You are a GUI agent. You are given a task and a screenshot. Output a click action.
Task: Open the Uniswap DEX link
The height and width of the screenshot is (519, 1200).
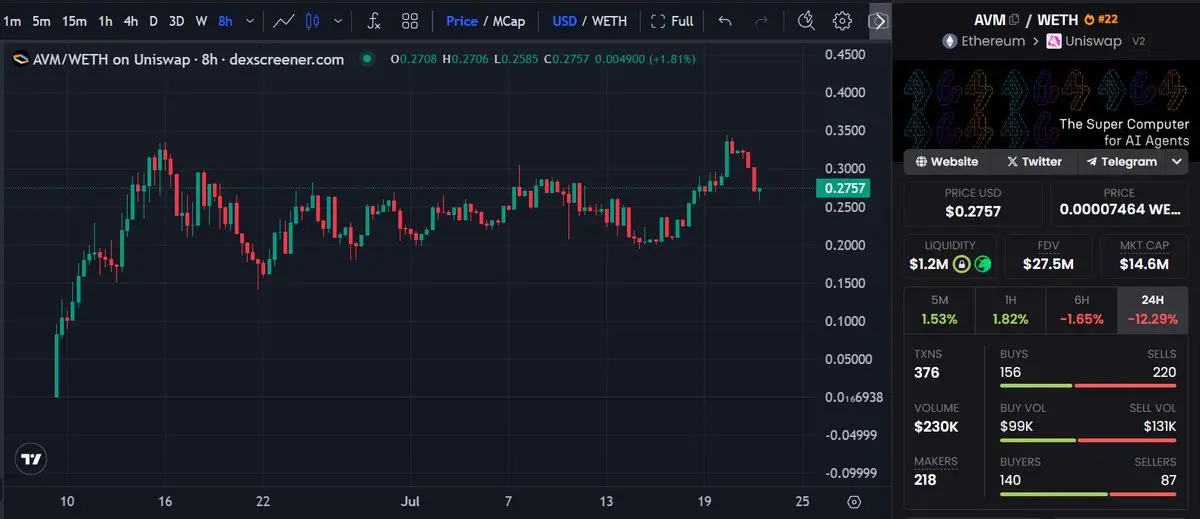pos(1086,41)
